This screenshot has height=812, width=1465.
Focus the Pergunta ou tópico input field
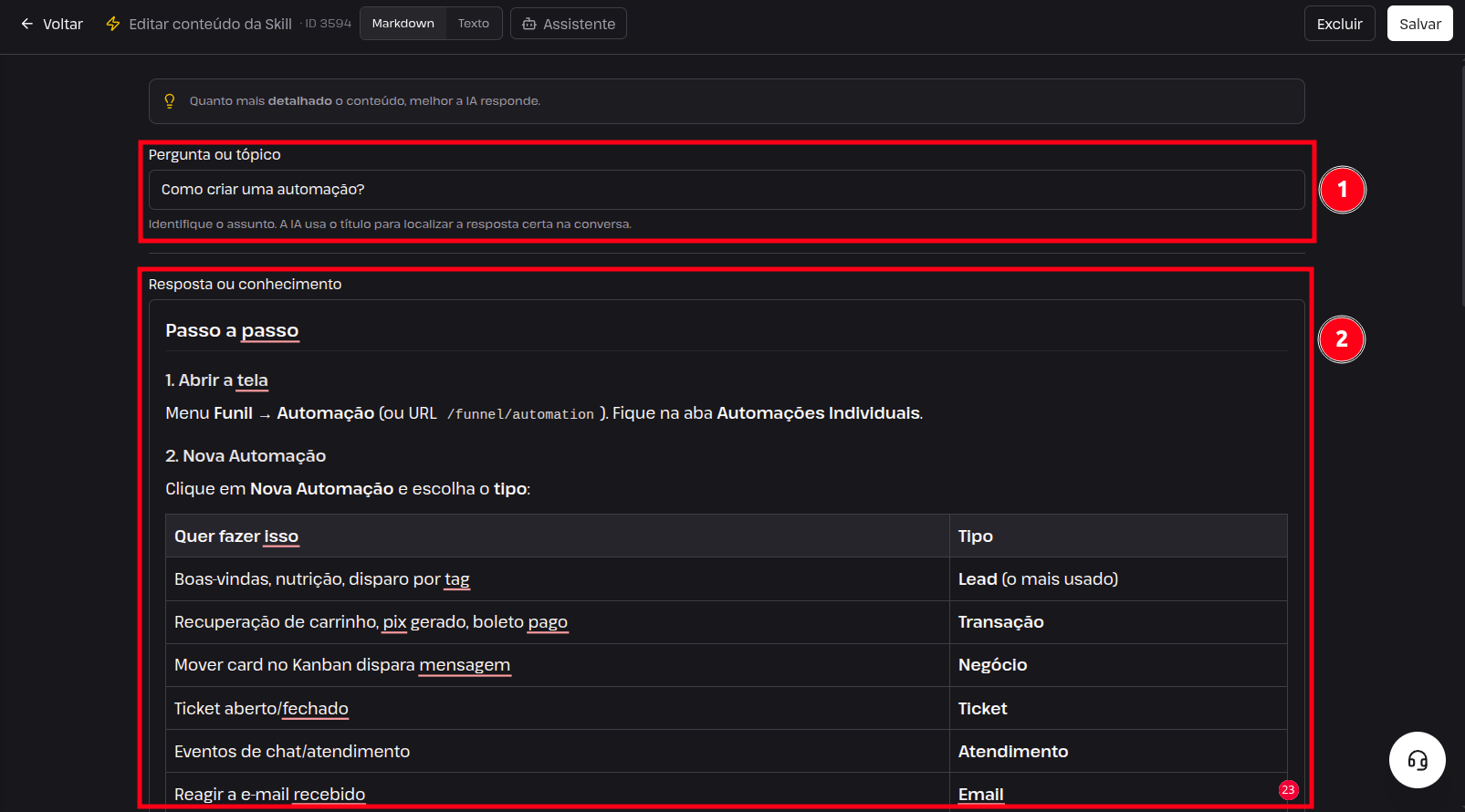click(727, 190)
